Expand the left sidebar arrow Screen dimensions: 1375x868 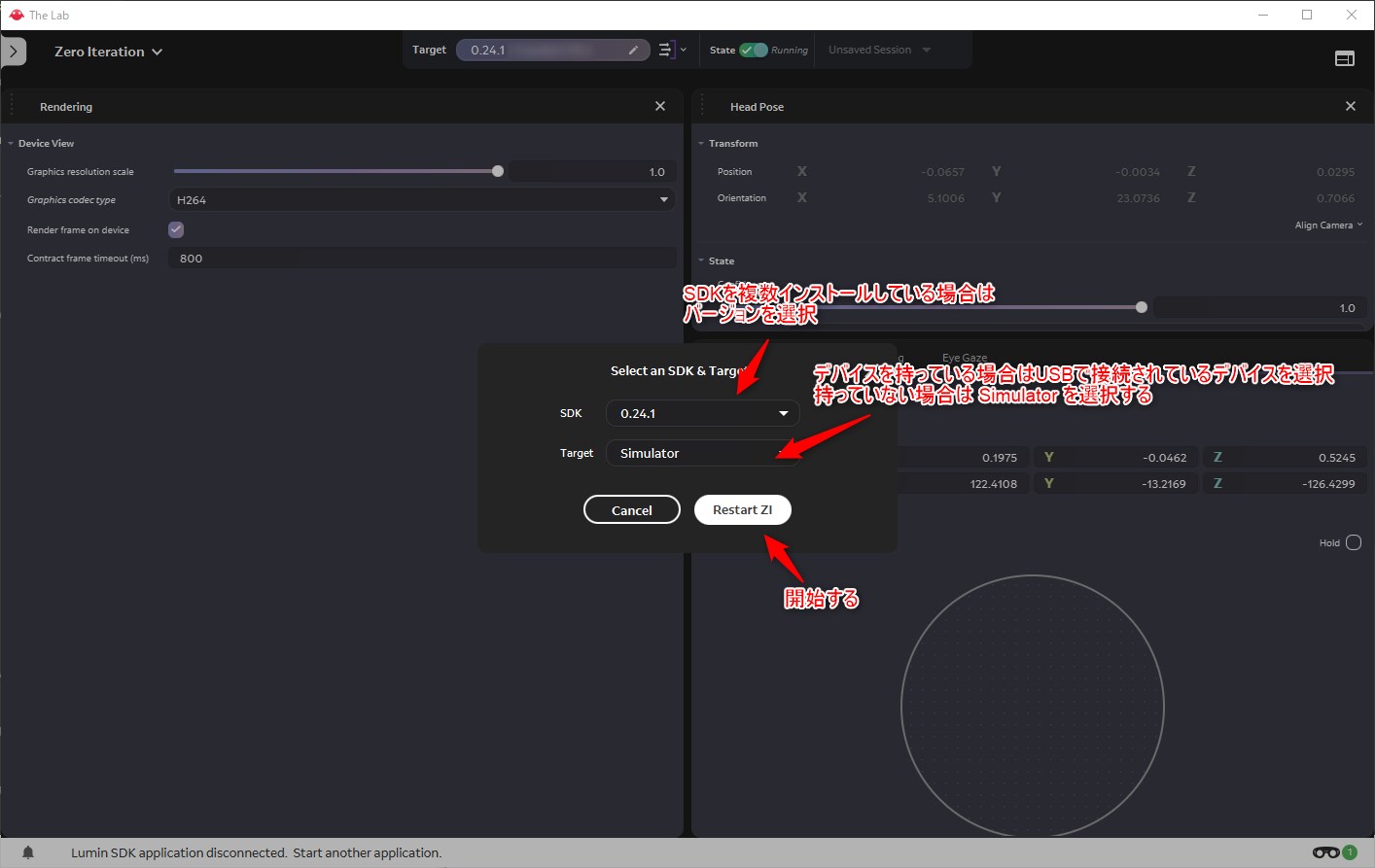click(13, 52)
